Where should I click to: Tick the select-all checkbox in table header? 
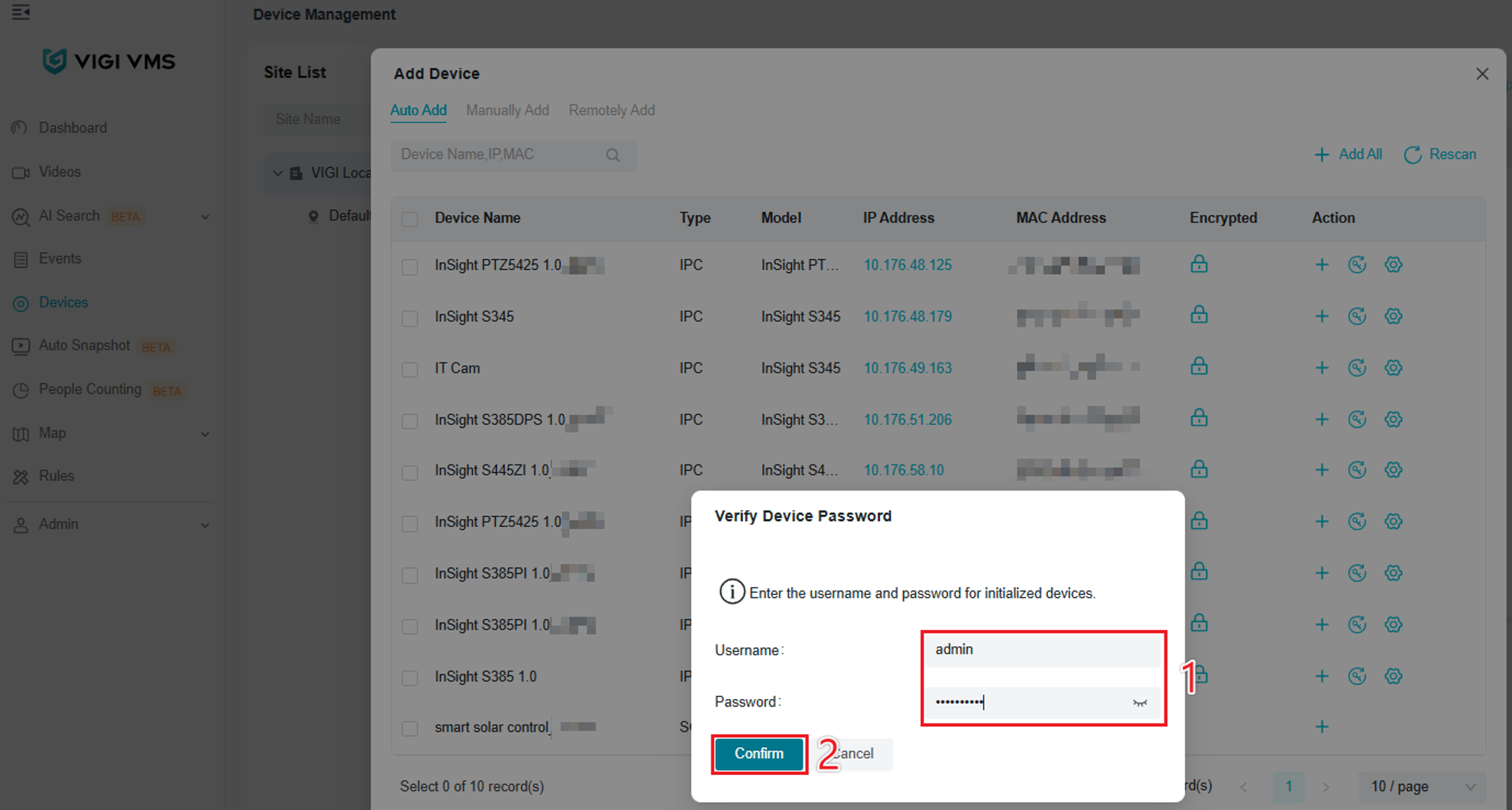pyautogui.click(x=409, y=219)
